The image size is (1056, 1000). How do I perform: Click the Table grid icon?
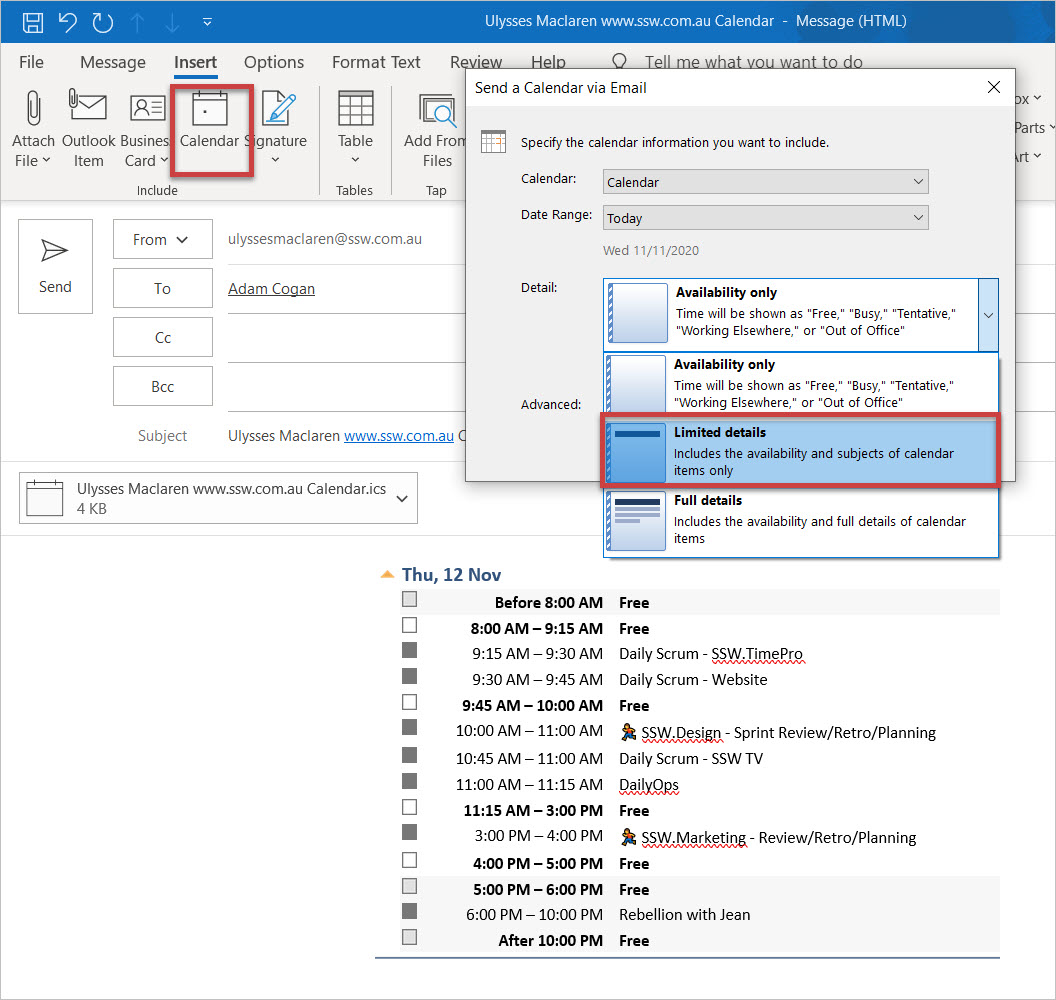[355, 108]
